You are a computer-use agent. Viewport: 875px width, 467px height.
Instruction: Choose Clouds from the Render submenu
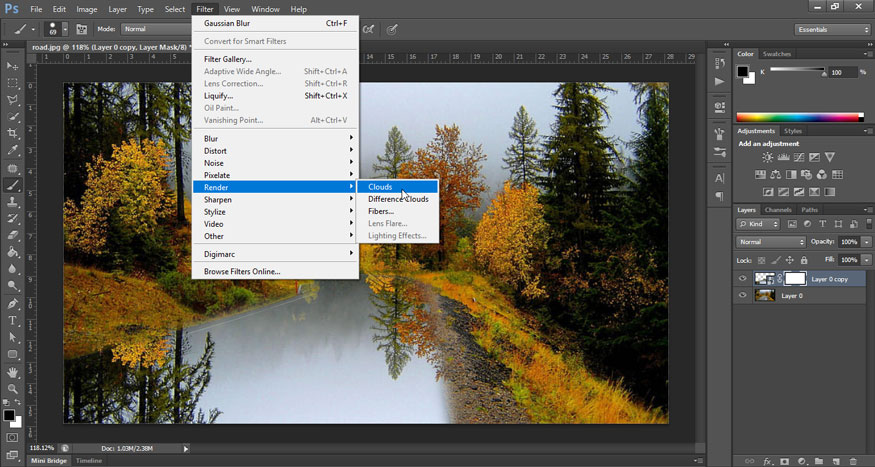coord(380,187)
